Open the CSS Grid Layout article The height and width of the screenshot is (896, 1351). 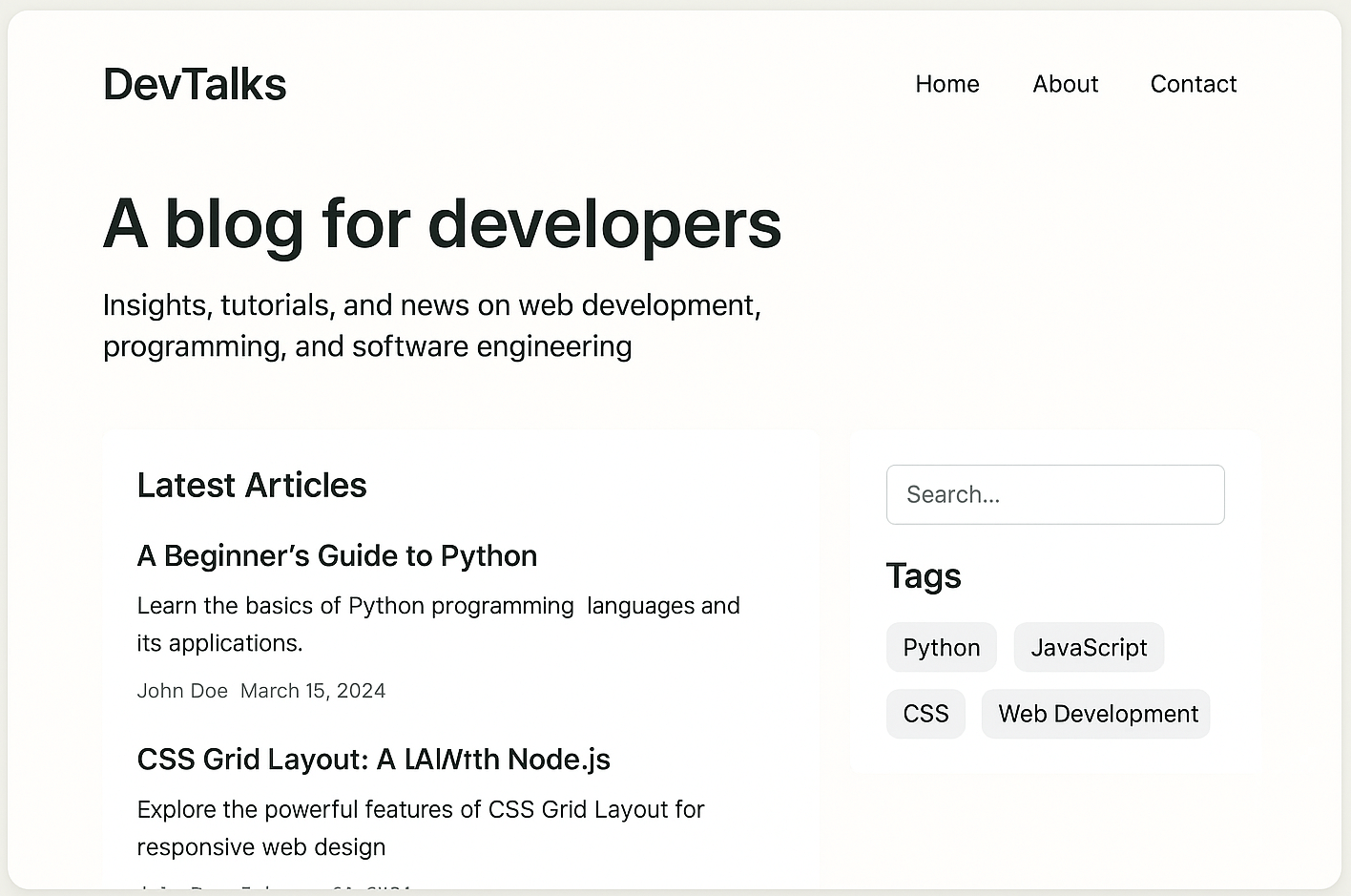coord(373,760)
